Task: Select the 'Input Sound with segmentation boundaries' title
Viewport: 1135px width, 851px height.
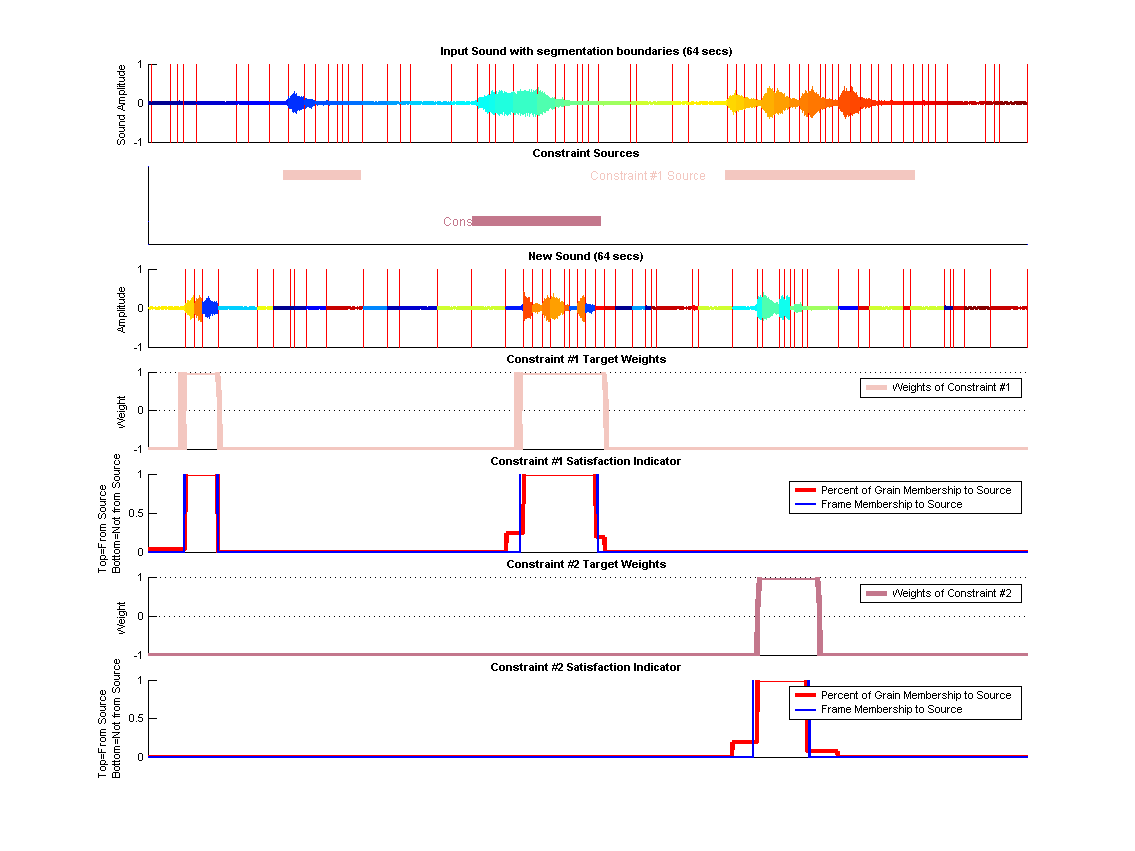Action: point(587,51)
